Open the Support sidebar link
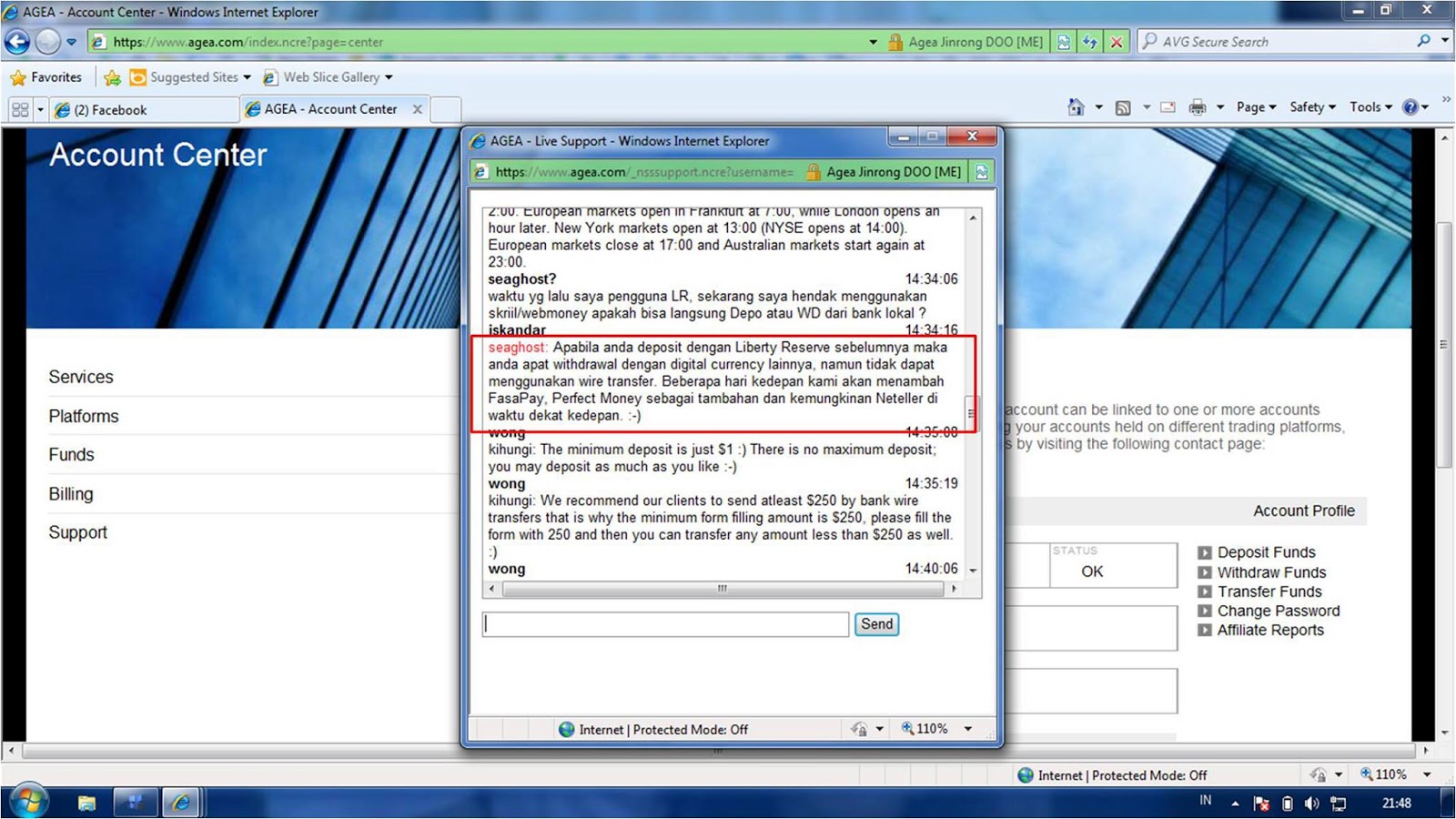The width and height of the screenshot is (1456, 819). pyautogui.click(x=77, y=532)
